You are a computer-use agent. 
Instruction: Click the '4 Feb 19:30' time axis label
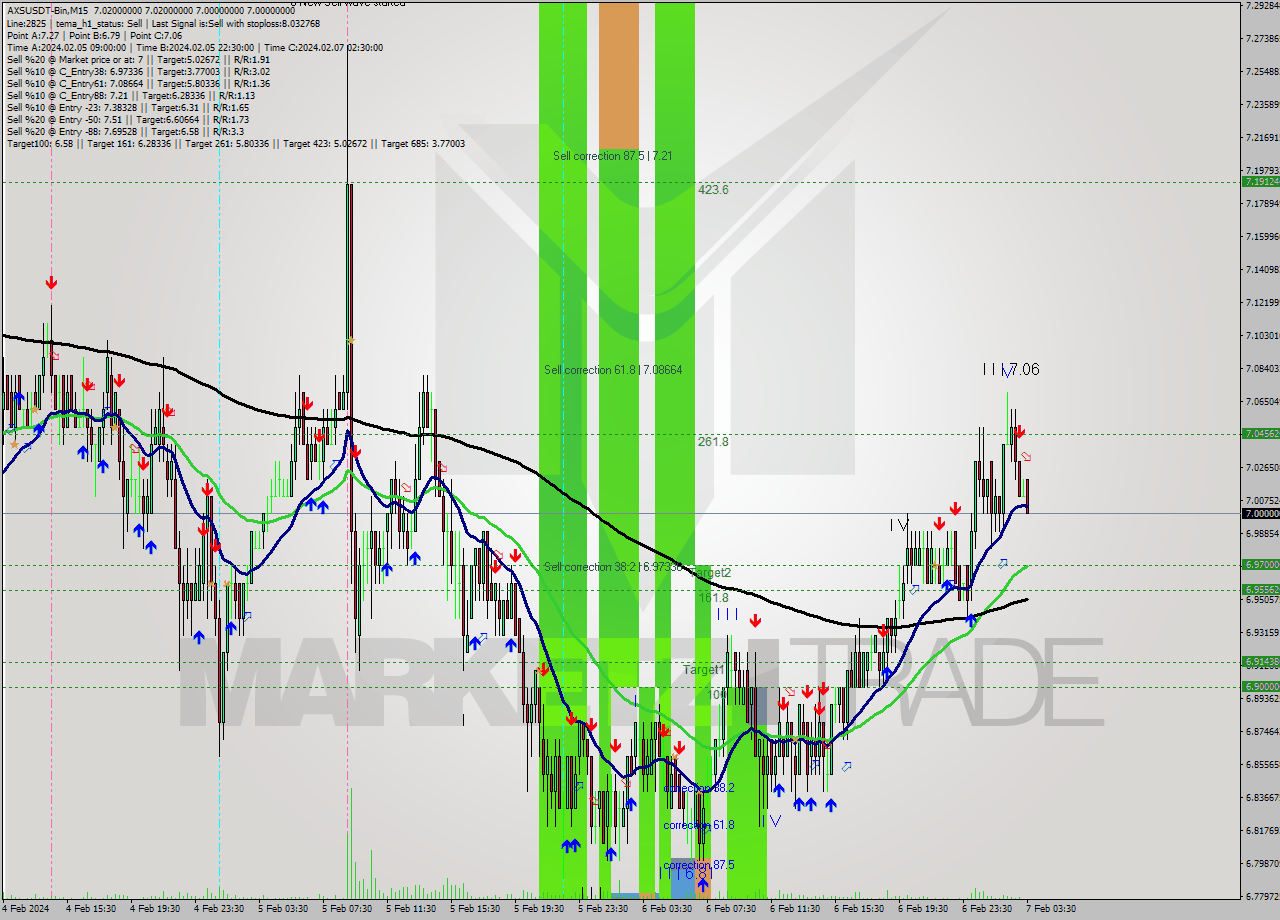tap(155, 909)
